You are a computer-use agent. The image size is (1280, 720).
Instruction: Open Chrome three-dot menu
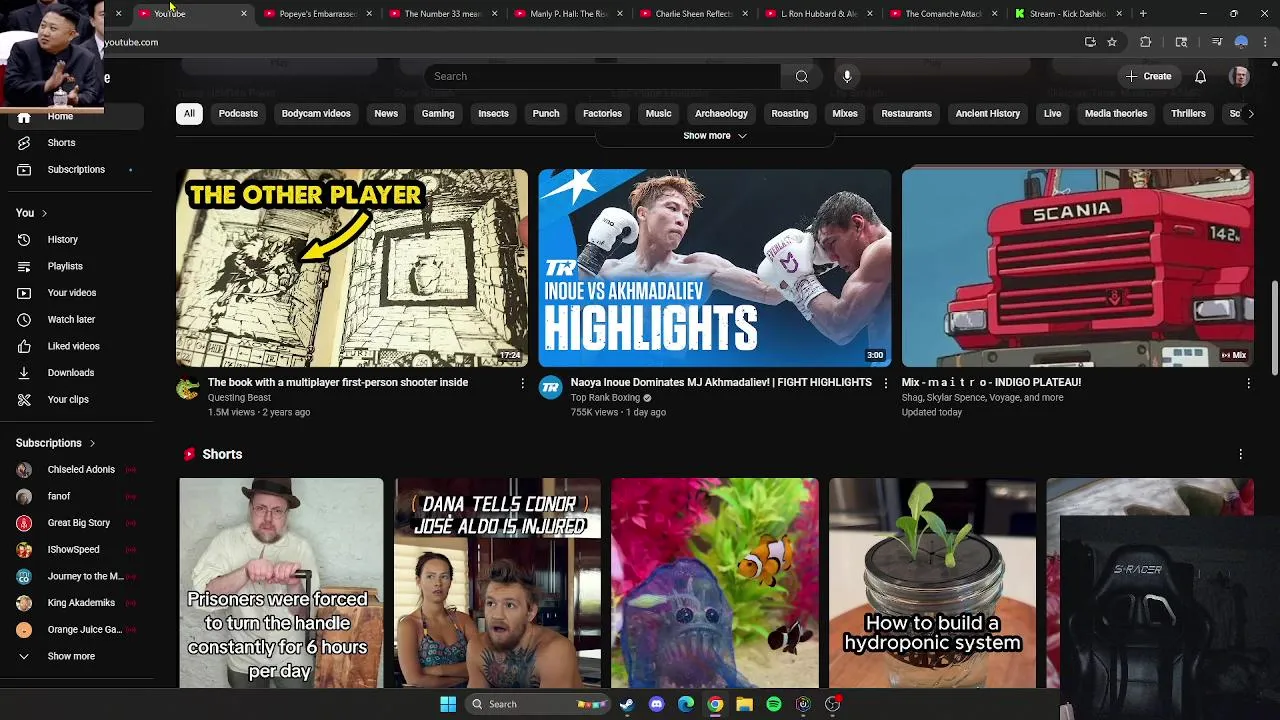point(1266,42)
